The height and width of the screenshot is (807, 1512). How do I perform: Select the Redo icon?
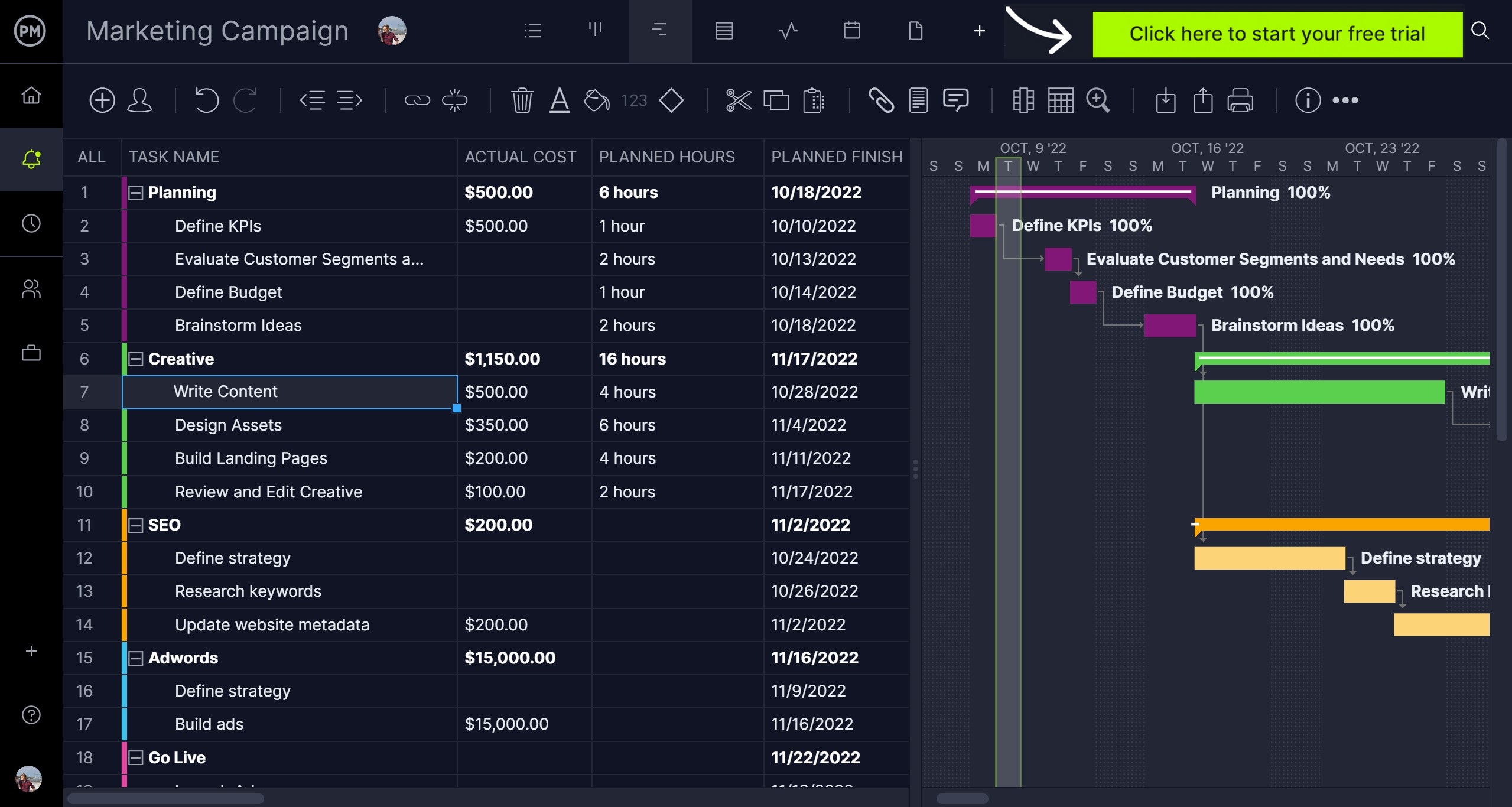click(x=244, y=99)
